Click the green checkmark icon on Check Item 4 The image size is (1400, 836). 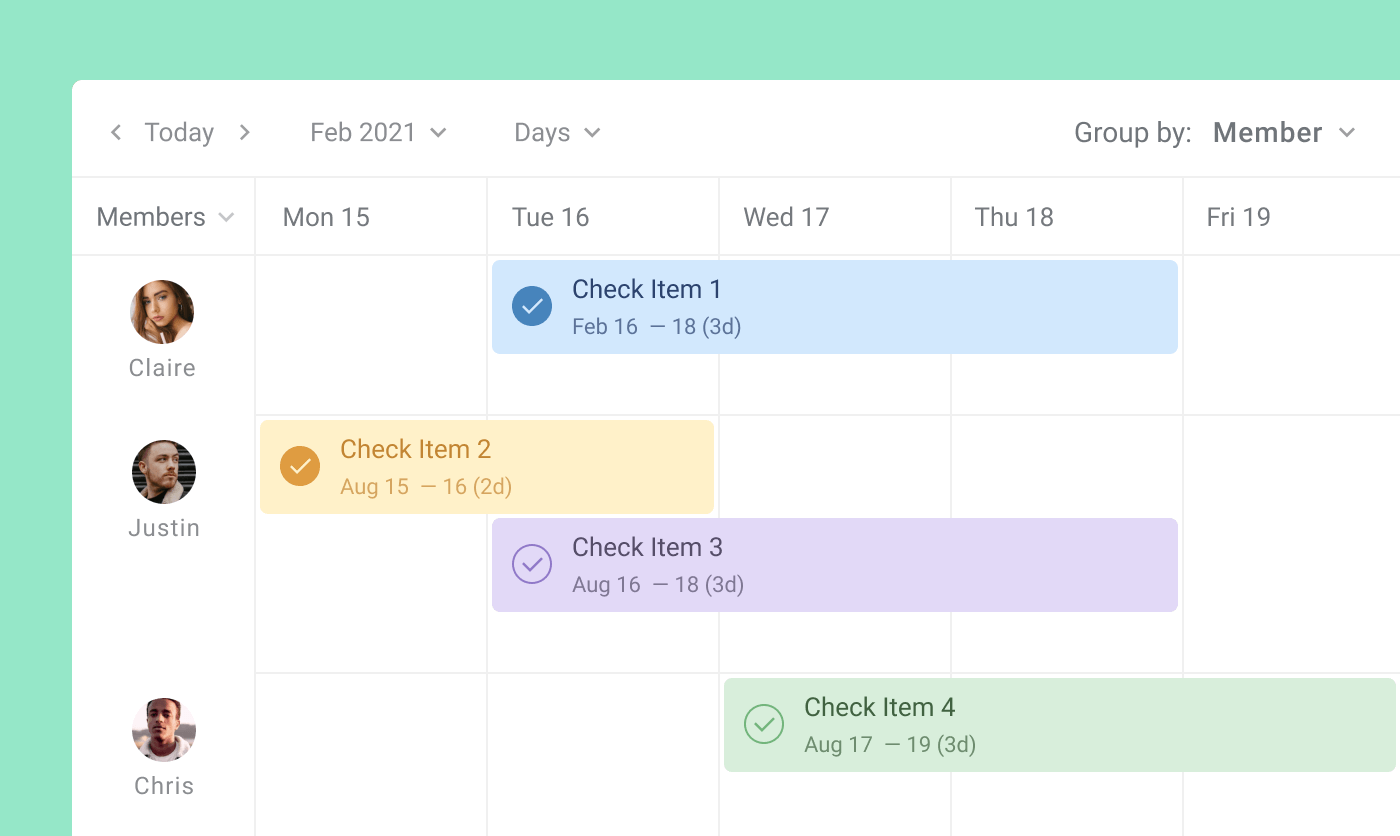(x=764, y=724)
